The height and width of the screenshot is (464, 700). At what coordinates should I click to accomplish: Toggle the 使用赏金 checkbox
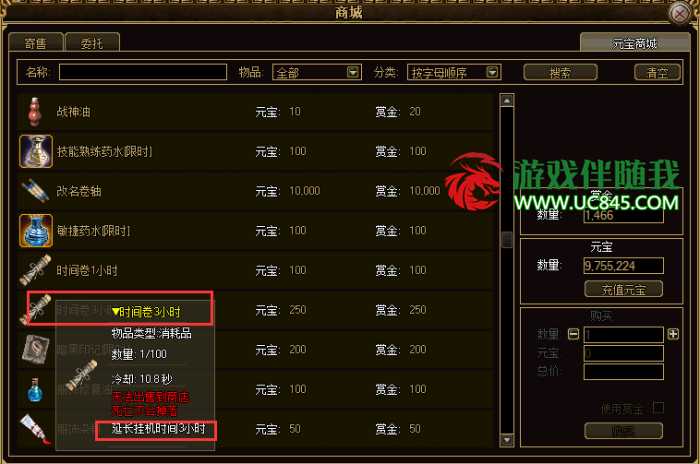pyautogui.click(x=658, y=407)
